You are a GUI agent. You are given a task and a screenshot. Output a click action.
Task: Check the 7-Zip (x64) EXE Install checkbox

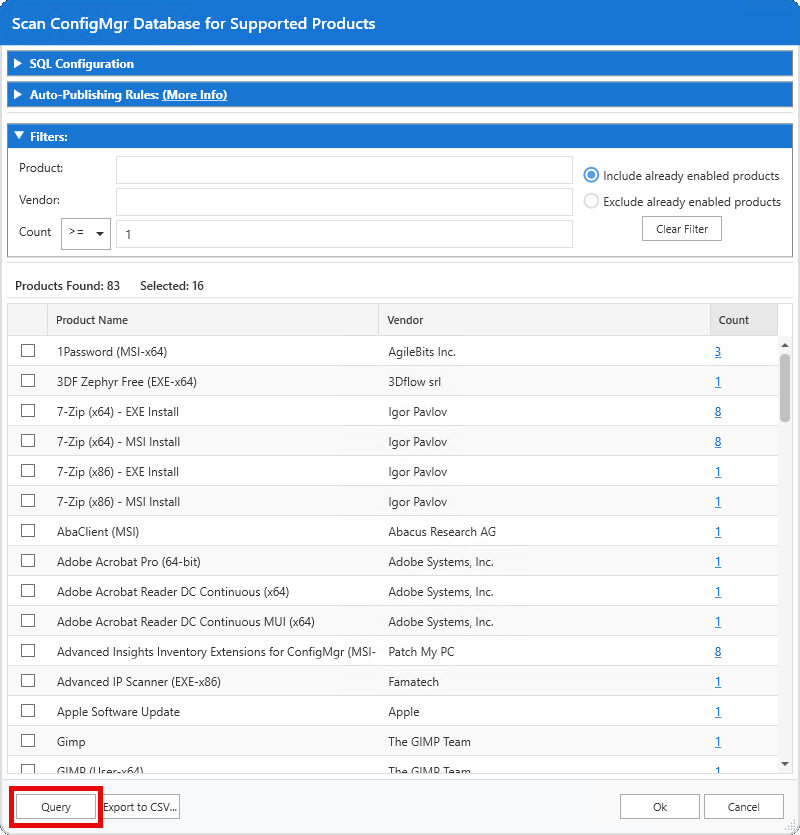[27, 411]
